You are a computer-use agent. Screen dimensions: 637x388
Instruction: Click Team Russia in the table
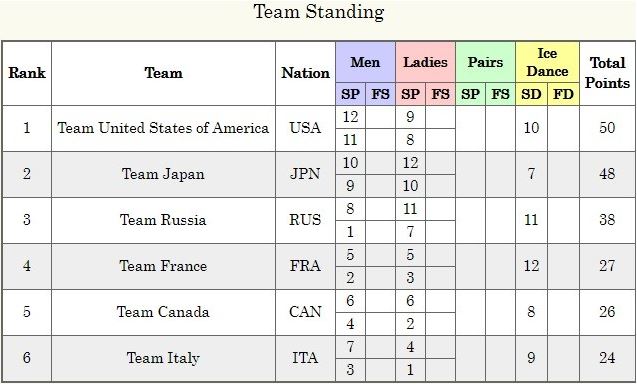click(x=163, y=220)
